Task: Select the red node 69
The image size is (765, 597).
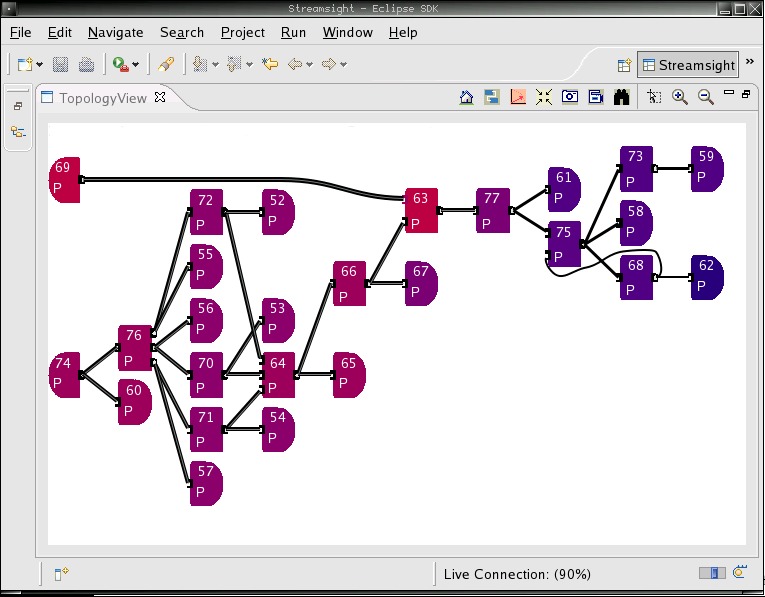Action: tap(63, 179)
